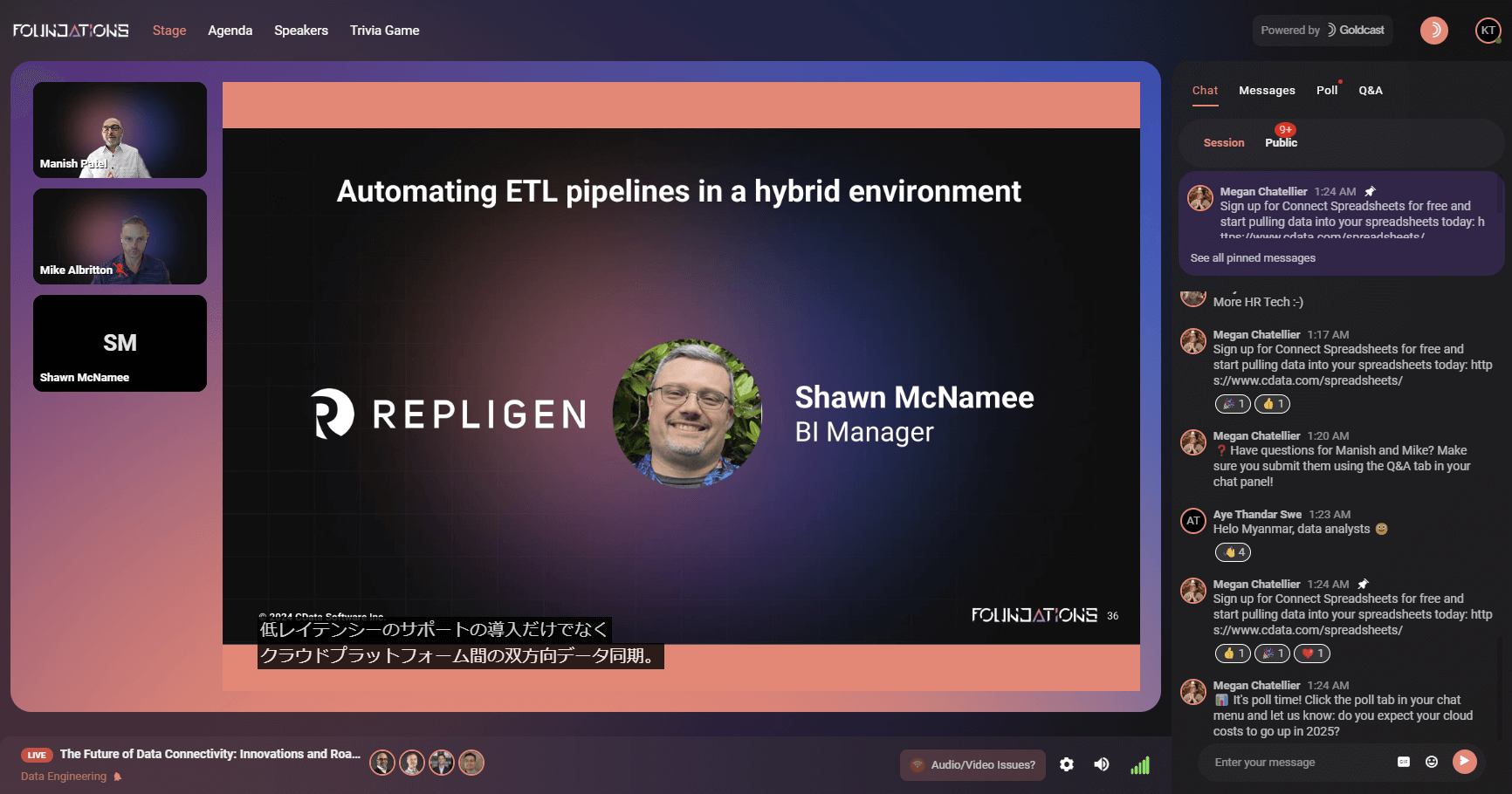Click the Powered by Goldcast badge
Image resolution: width=1512 pixels, height=794 pixels.
click(x=1323, y=31)
